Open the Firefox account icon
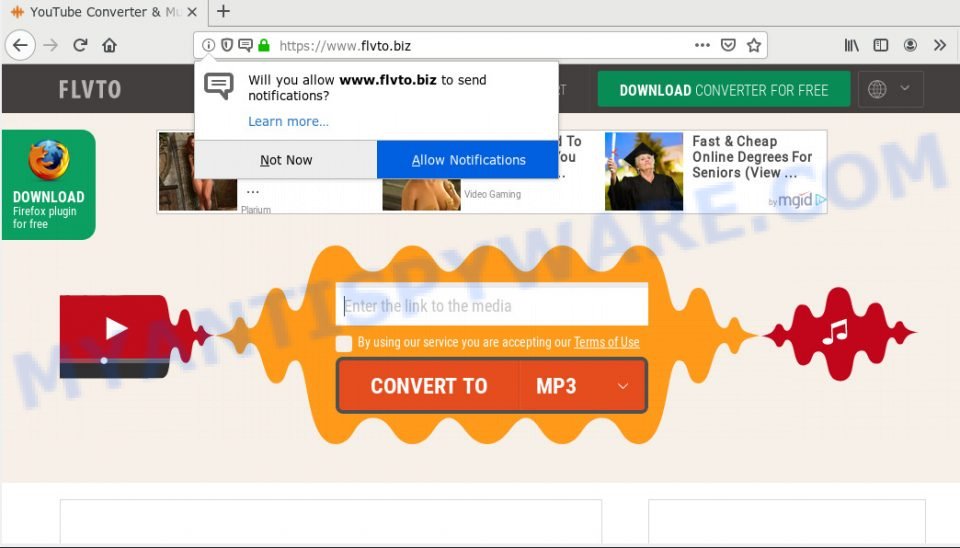This screenshot has width=960, height=548. 910,45
